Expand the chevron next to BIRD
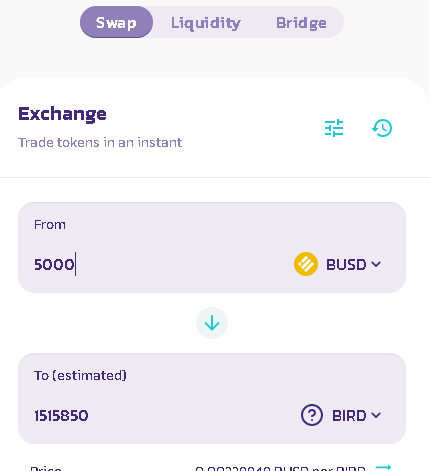Viewport: 429px width, 471px height. [376, 415]
